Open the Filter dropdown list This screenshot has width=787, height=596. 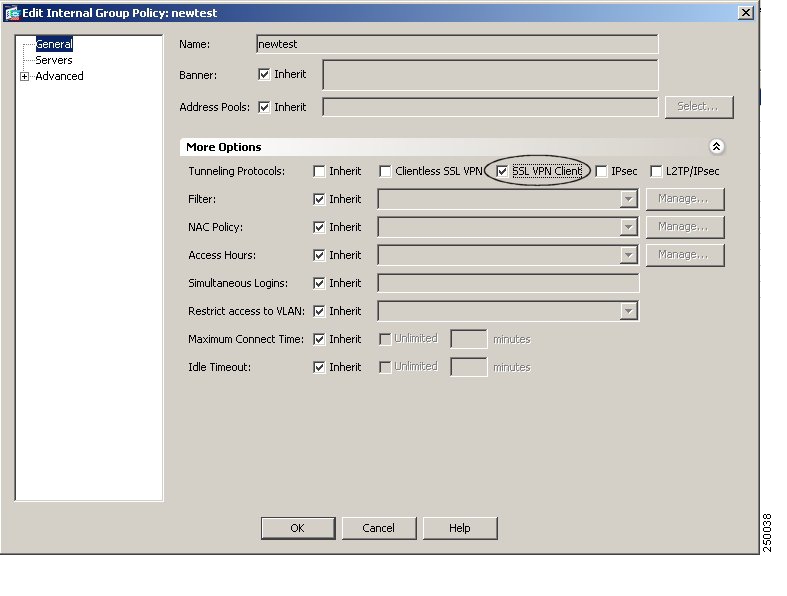[628, 199]
